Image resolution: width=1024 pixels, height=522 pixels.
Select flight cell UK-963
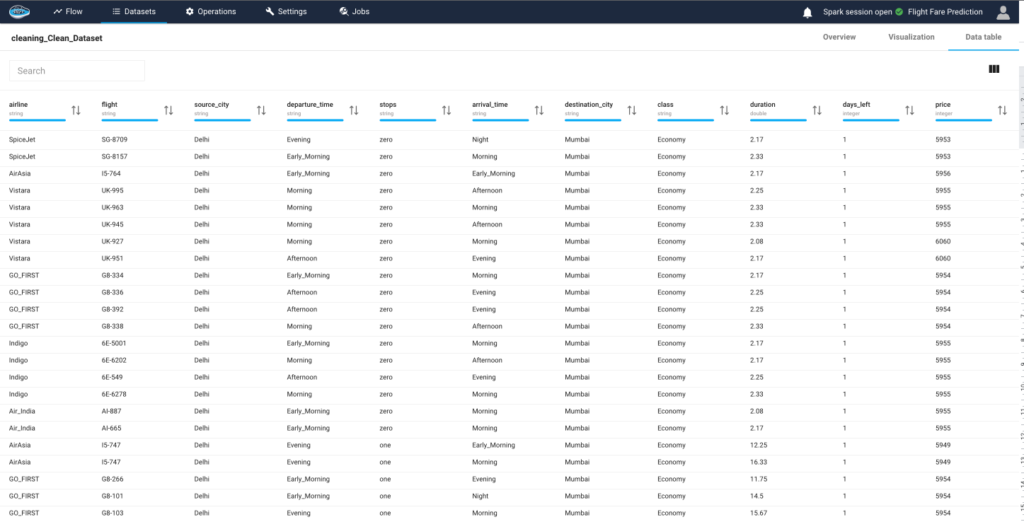click(113, 208)
